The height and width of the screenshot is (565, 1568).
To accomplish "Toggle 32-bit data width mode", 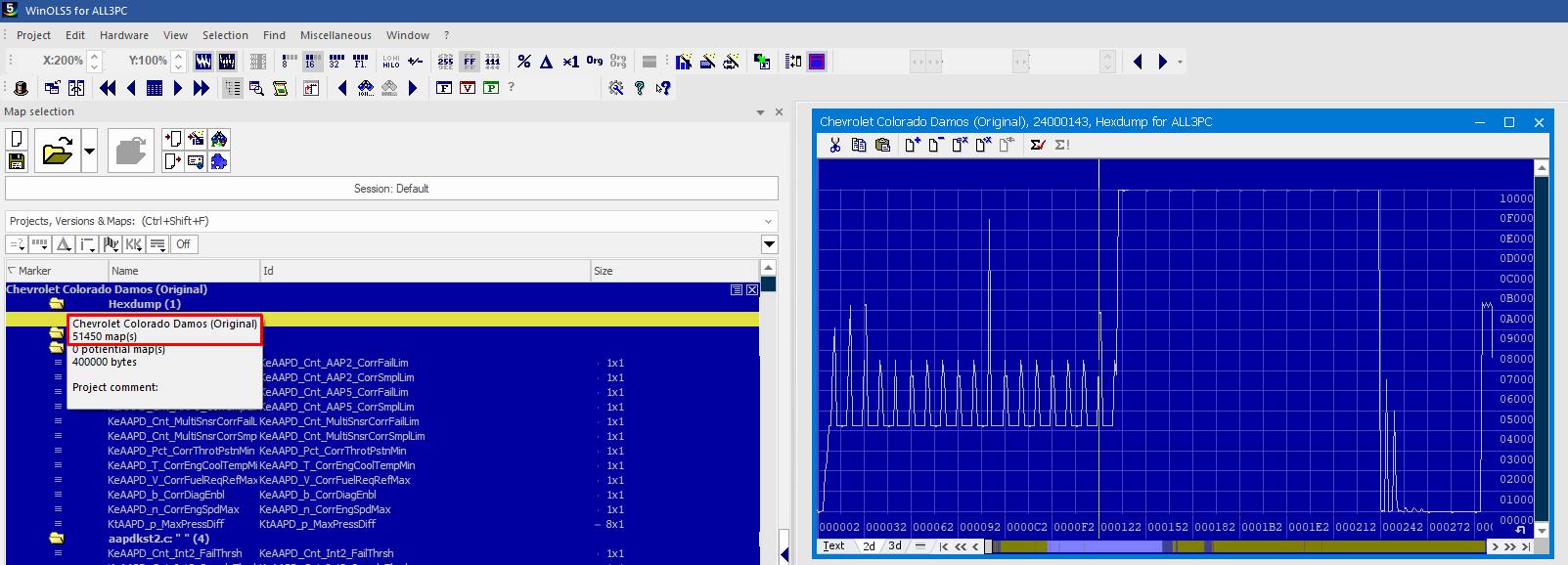I will pyautogui.click(x=336, y=62).
